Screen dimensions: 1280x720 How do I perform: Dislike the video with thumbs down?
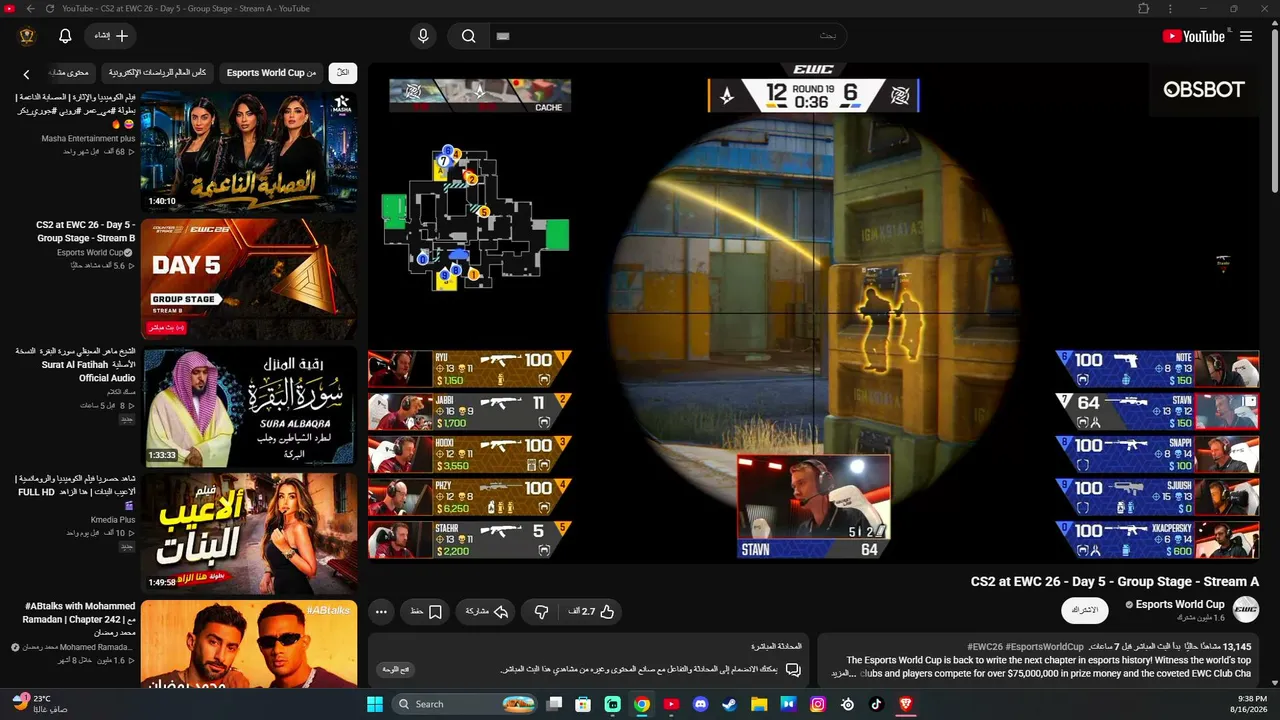(541, 611)
